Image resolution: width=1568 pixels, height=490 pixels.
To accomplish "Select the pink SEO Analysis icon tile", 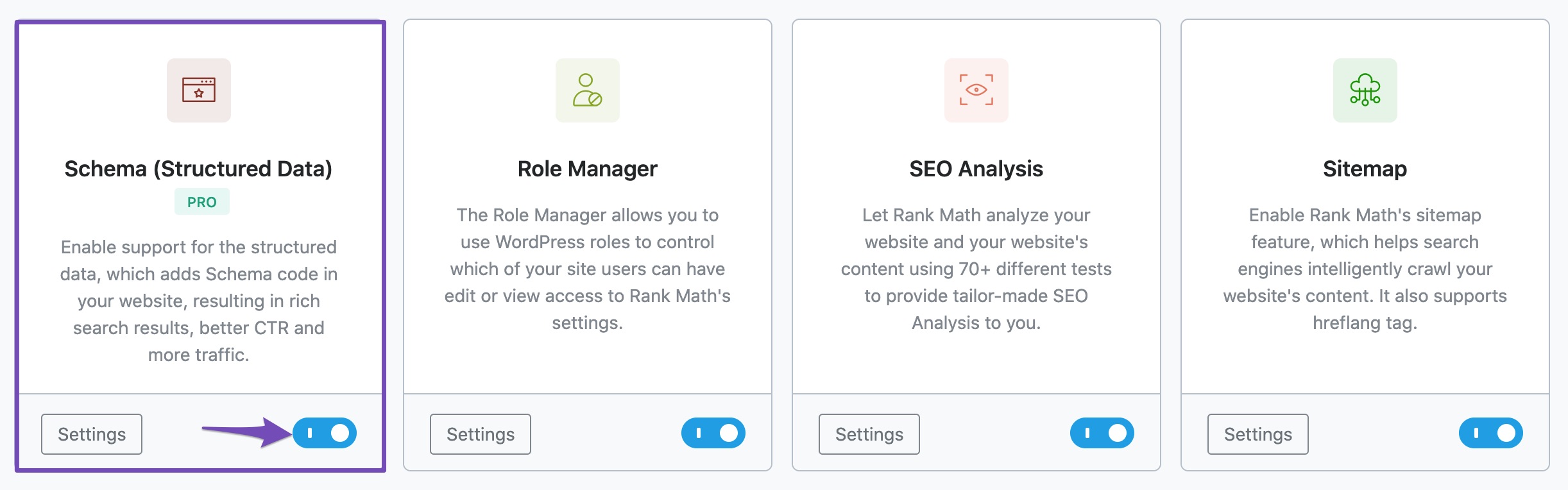I will pyautogui.click(x=976, y=90).
